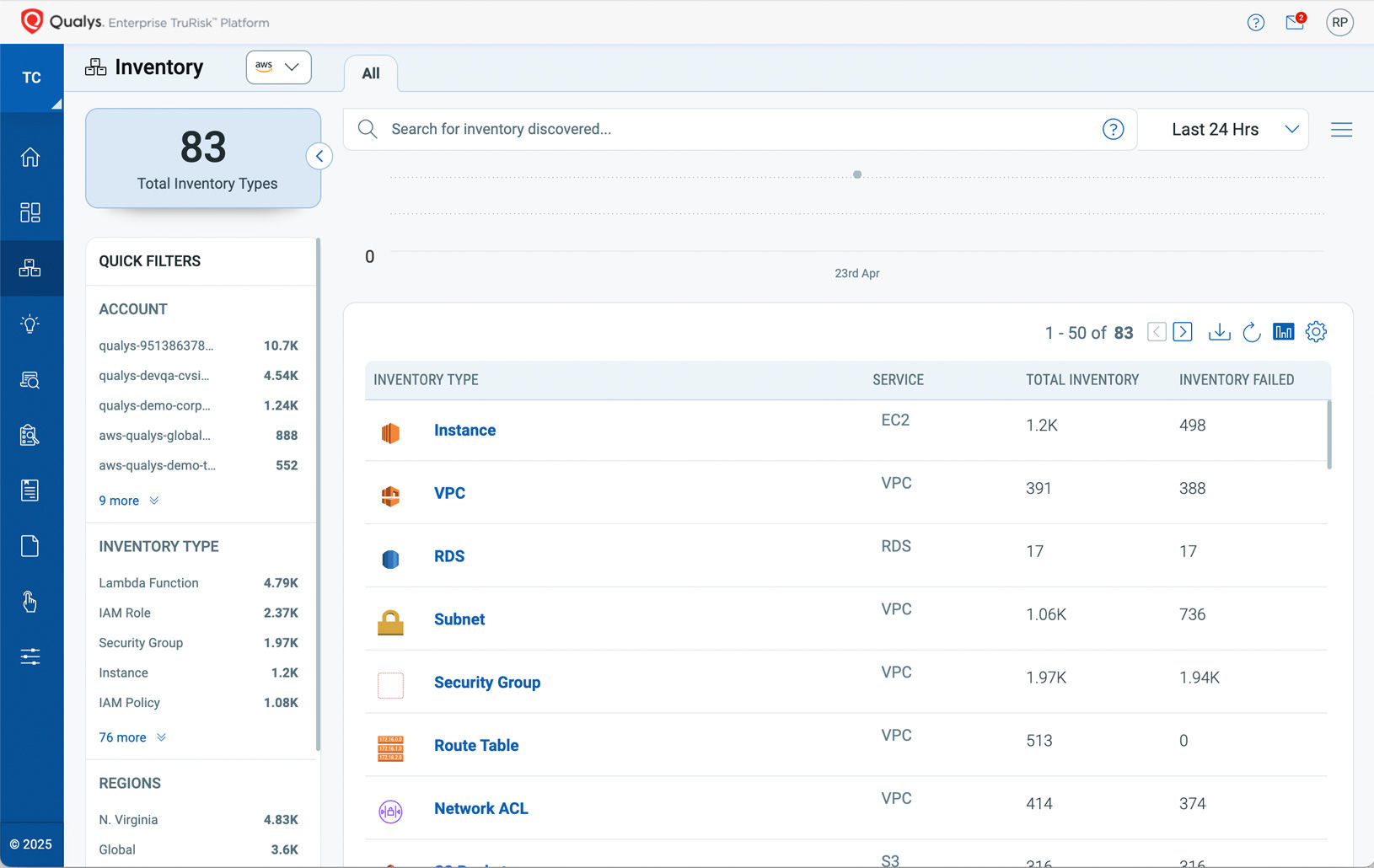Open the Instance inventory type link
Image resolution: width=1374 pixels, height=868 pixels.
[x=464, y=430]
